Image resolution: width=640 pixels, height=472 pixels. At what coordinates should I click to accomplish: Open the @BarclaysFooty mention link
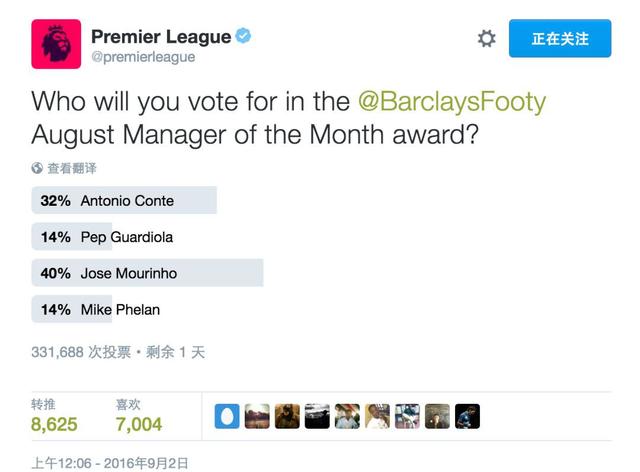click(452, 101)
